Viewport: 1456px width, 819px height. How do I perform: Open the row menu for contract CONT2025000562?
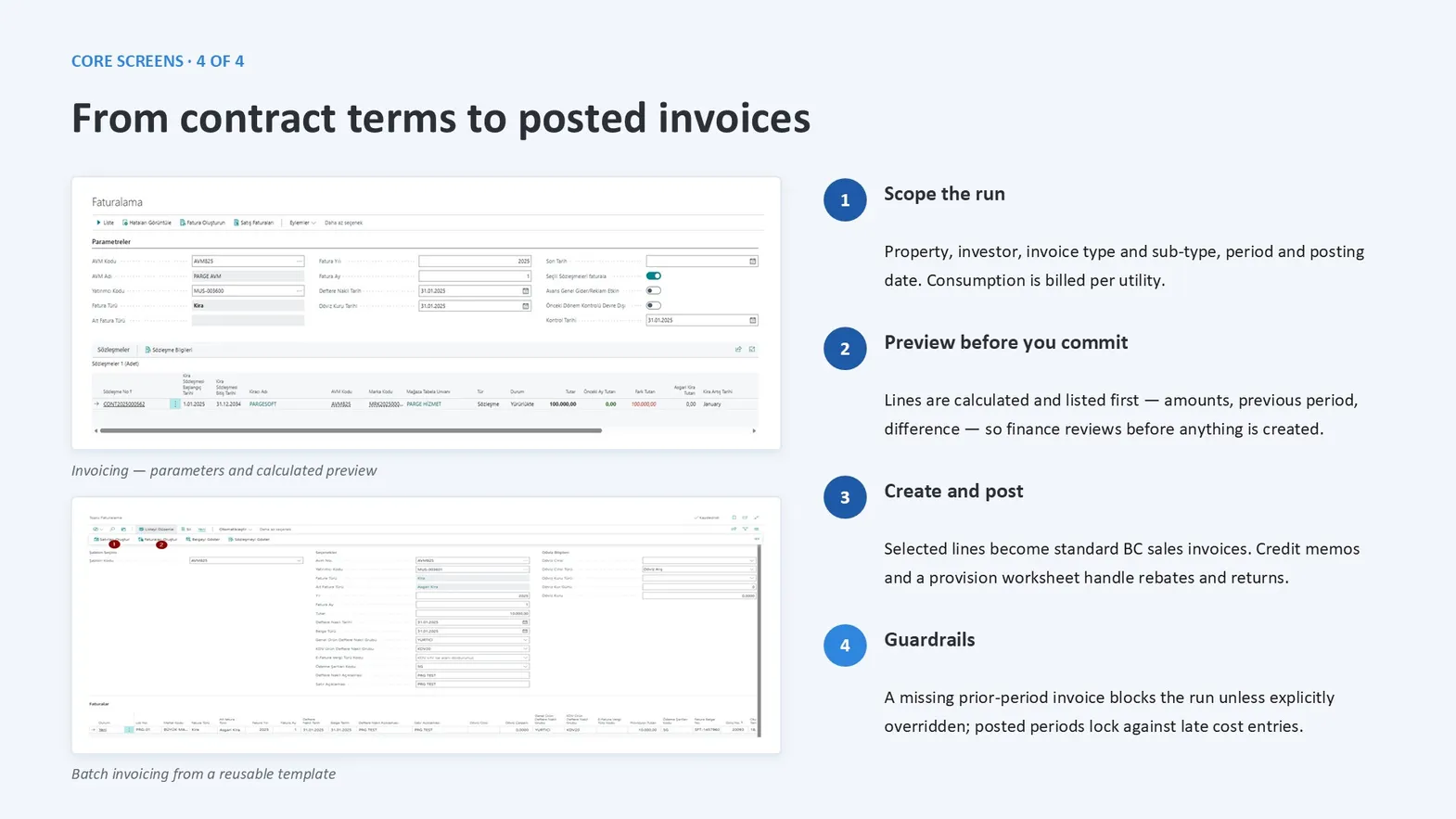point(174,404)
